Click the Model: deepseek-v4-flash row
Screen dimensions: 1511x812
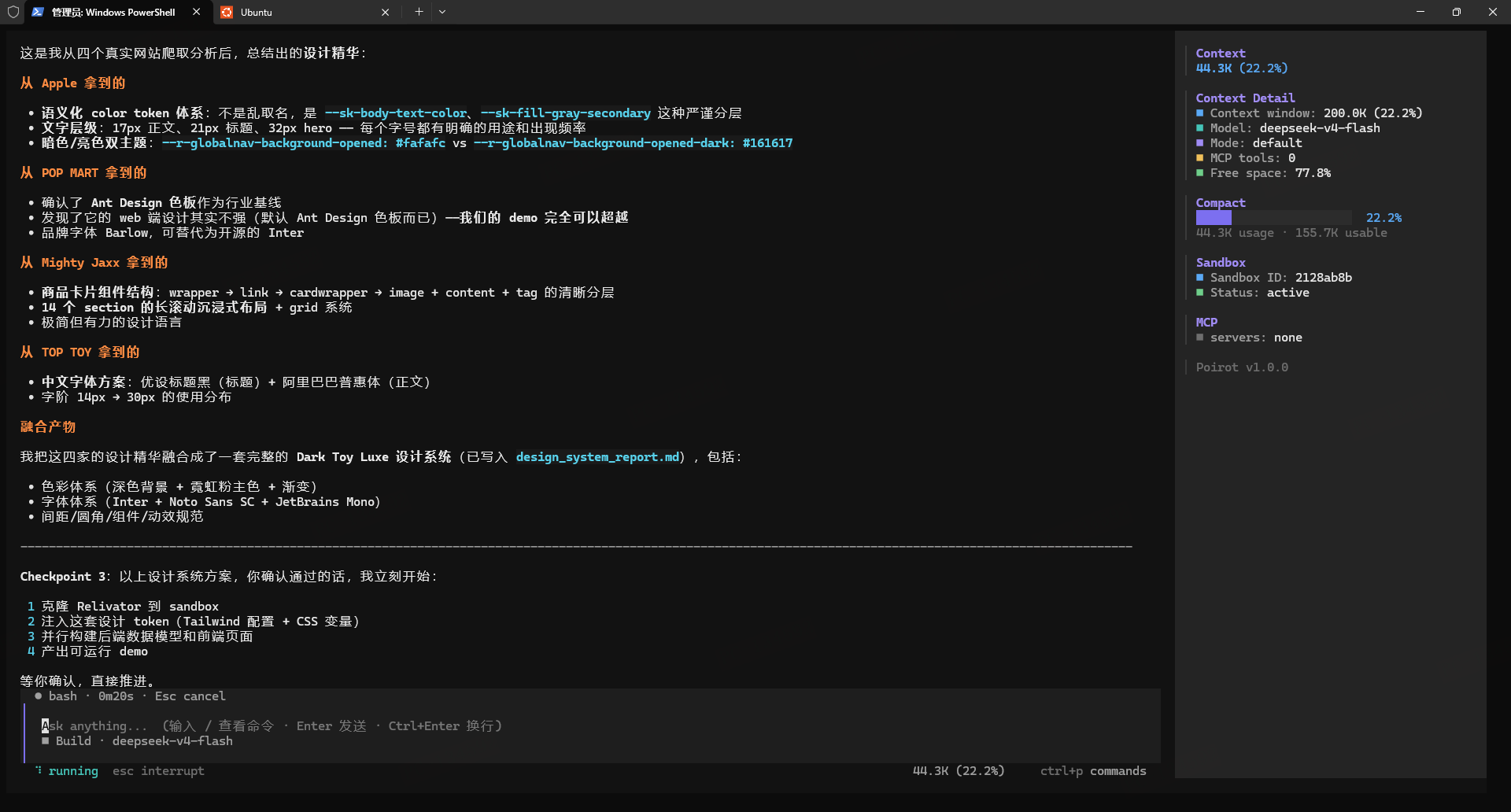tap(1288, 128)
